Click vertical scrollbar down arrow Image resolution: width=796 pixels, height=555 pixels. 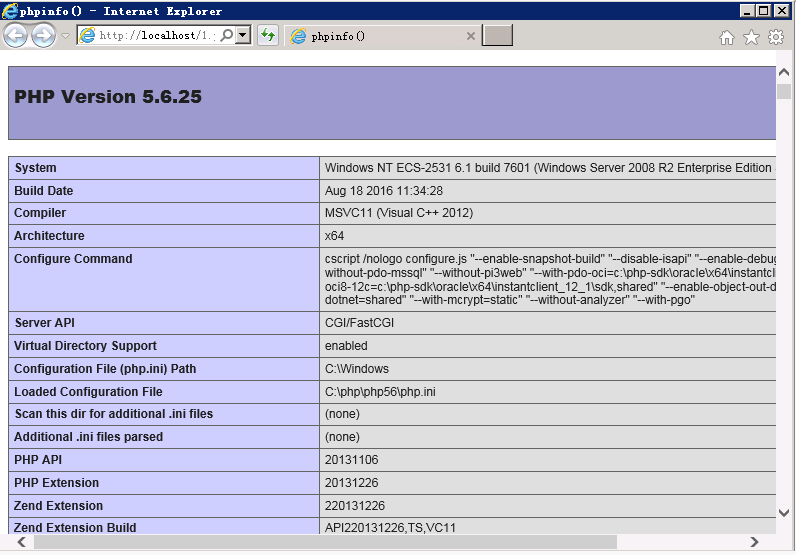(x=784, y=513)
